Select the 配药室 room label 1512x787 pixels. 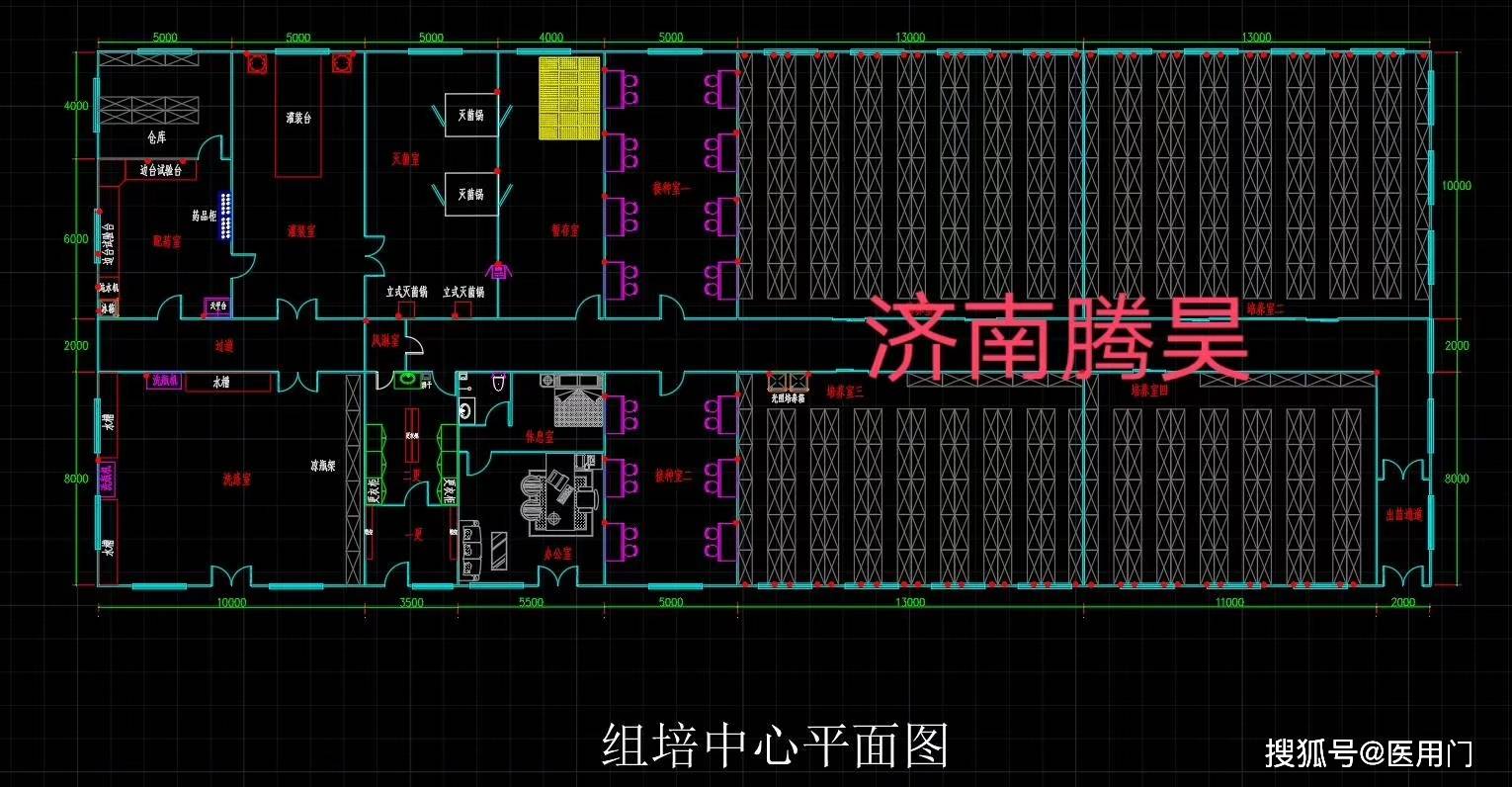[167, 241]
